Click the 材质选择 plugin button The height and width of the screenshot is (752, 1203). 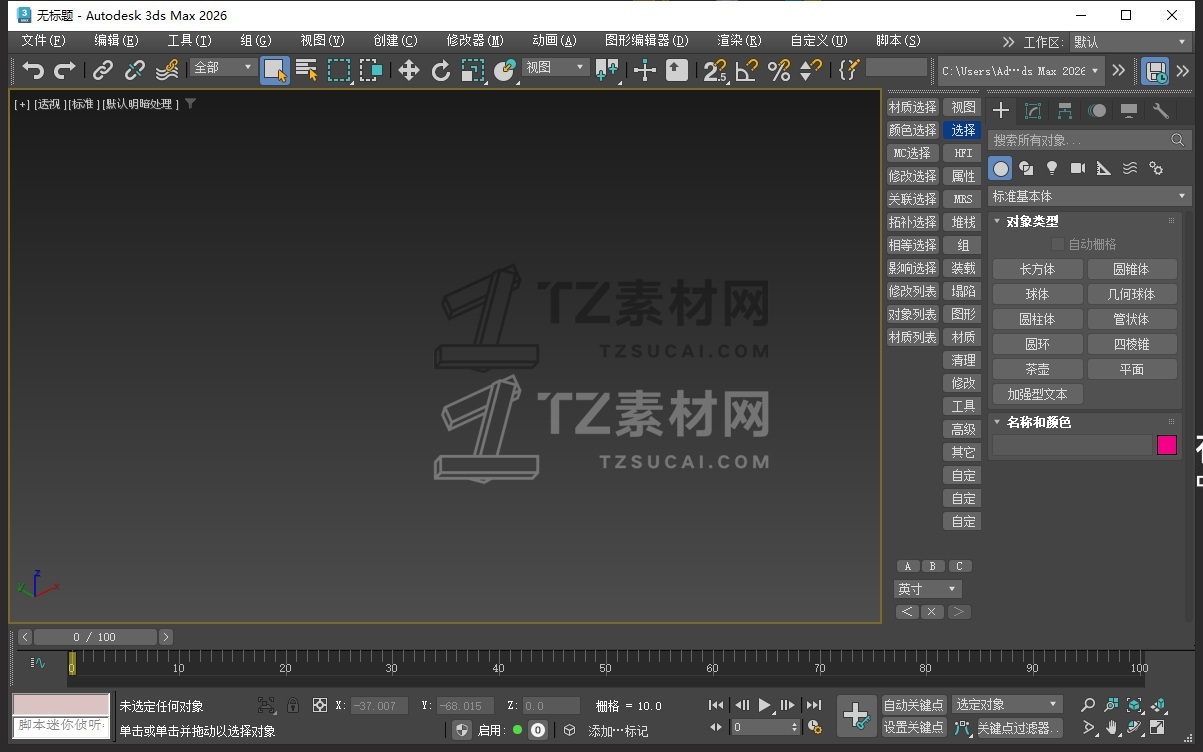(x=912, y=107)
